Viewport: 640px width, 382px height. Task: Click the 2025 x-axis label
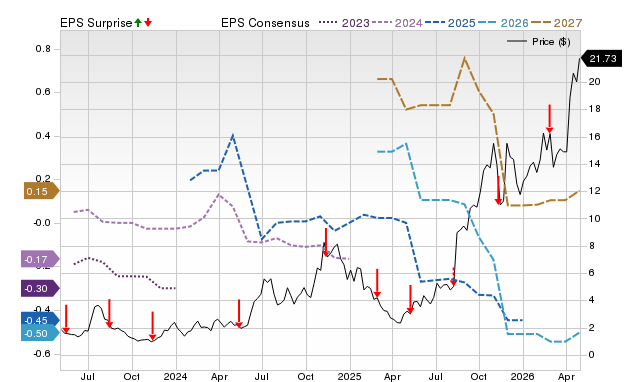pos(349,376)
